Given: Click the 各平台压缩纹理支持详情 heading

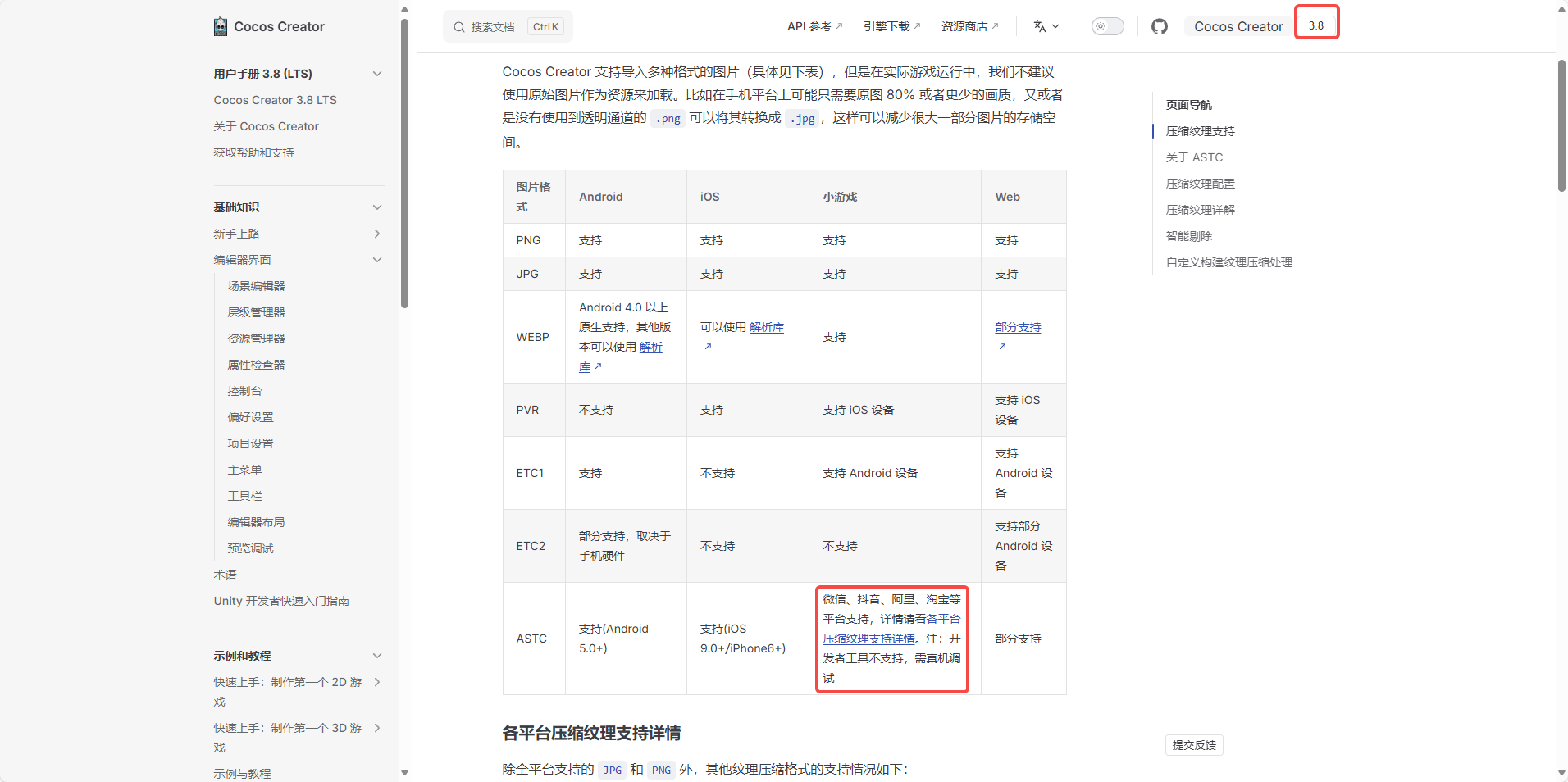Looking at the screenshot, I should 592,733.
